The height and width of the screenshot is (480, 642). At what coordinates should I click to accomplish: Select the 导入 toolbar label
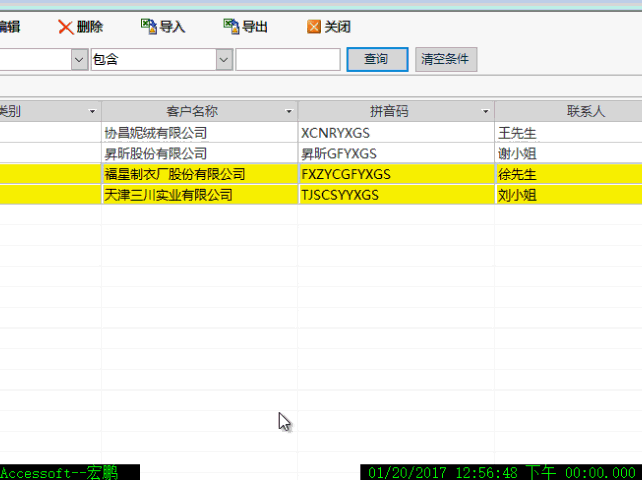point(172,27)
